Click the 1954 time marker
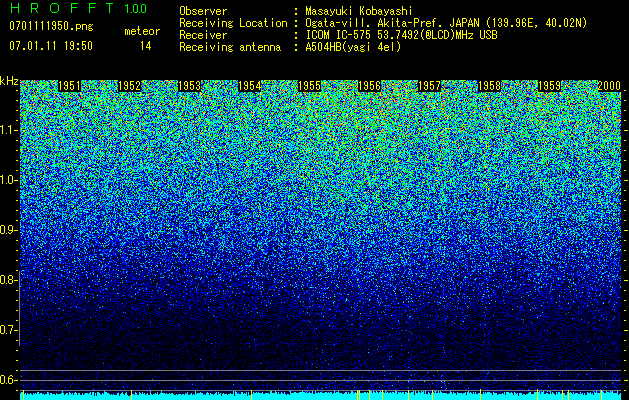 (x=250, y=86)
